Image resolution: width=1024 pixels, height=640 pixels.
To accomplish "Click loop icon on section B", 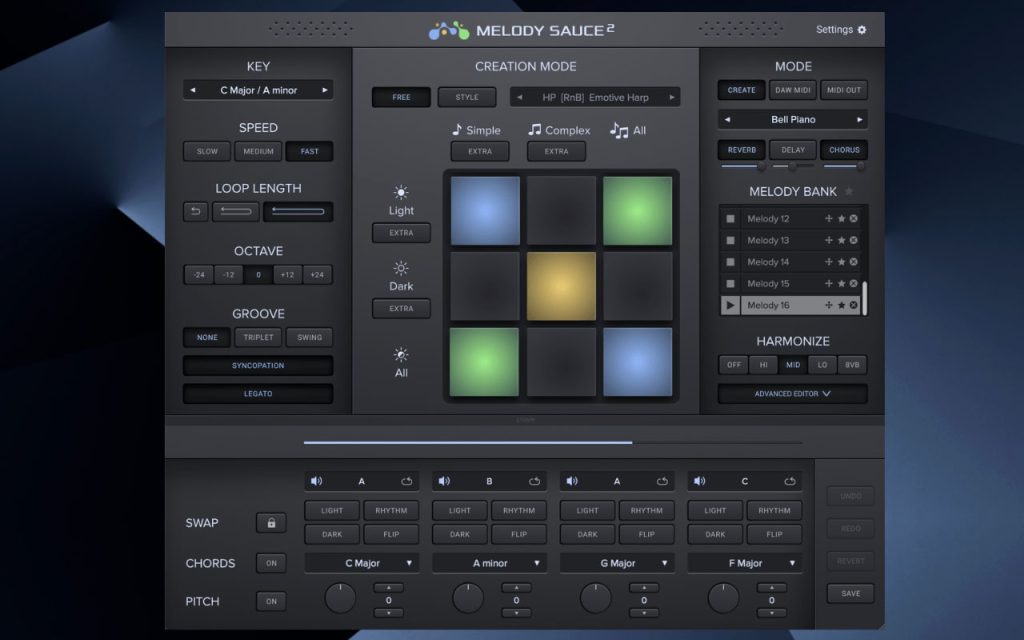I will (534, 481).
